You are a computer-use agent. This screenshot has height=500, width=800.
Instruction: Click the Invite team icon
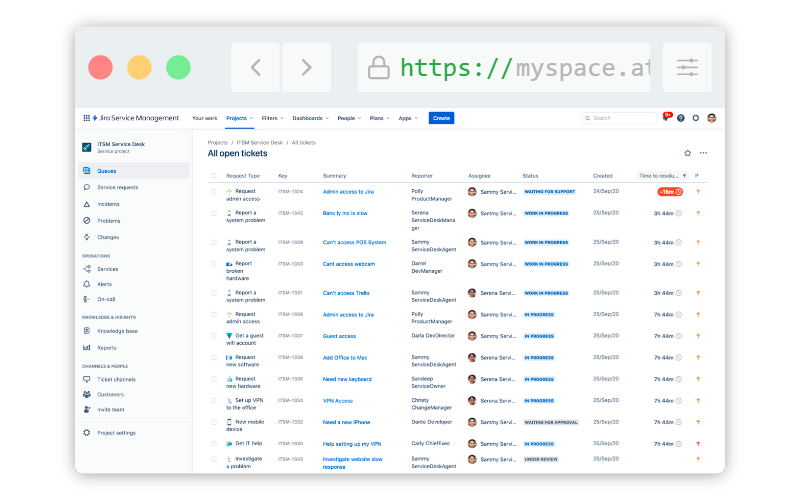pyautogui.click(x=87, y=410)
